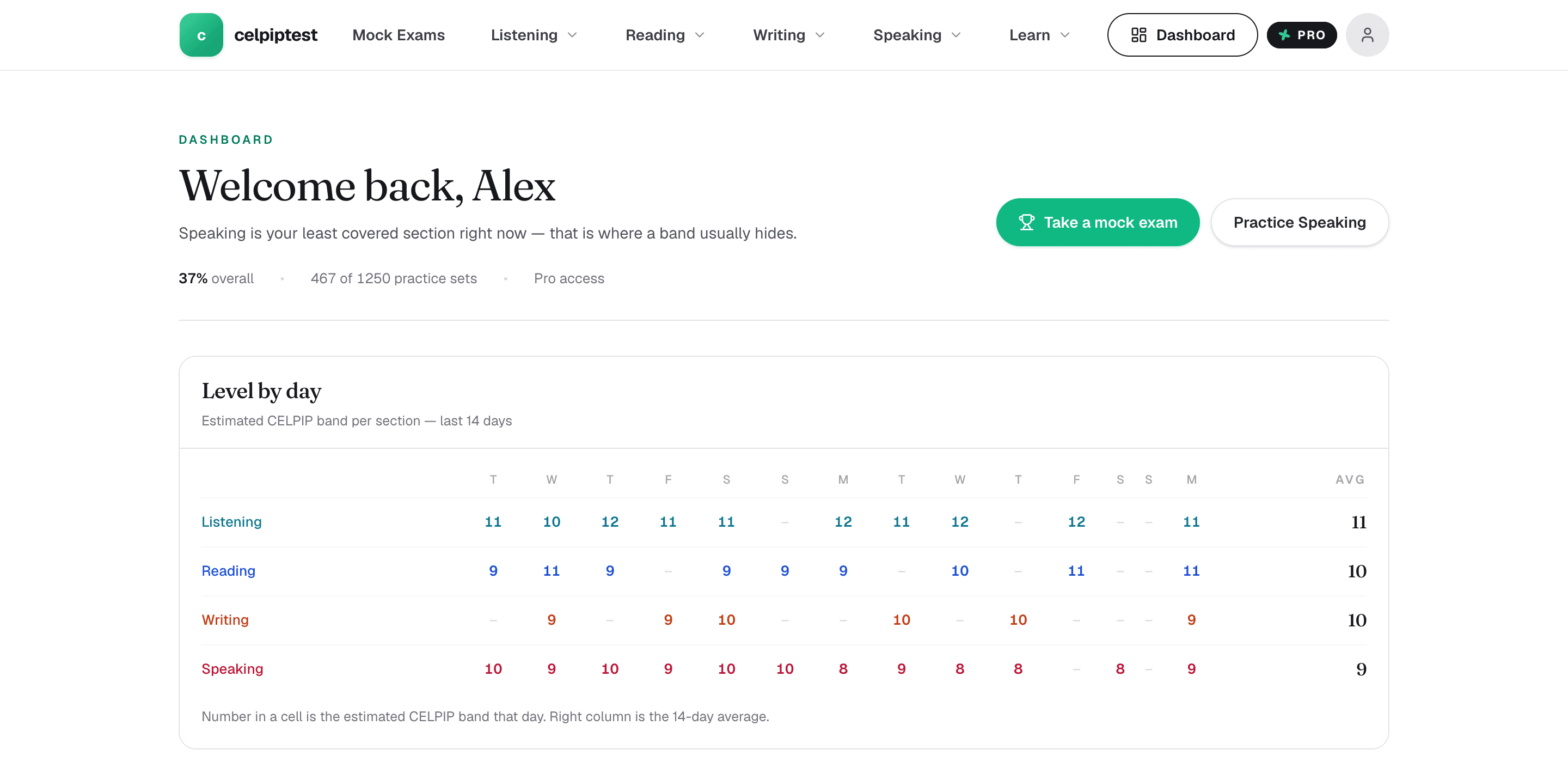Screen dimensions: 1568x768
Task: Click Speaking's last Monday score 9
Action: tap(1191, 669)
